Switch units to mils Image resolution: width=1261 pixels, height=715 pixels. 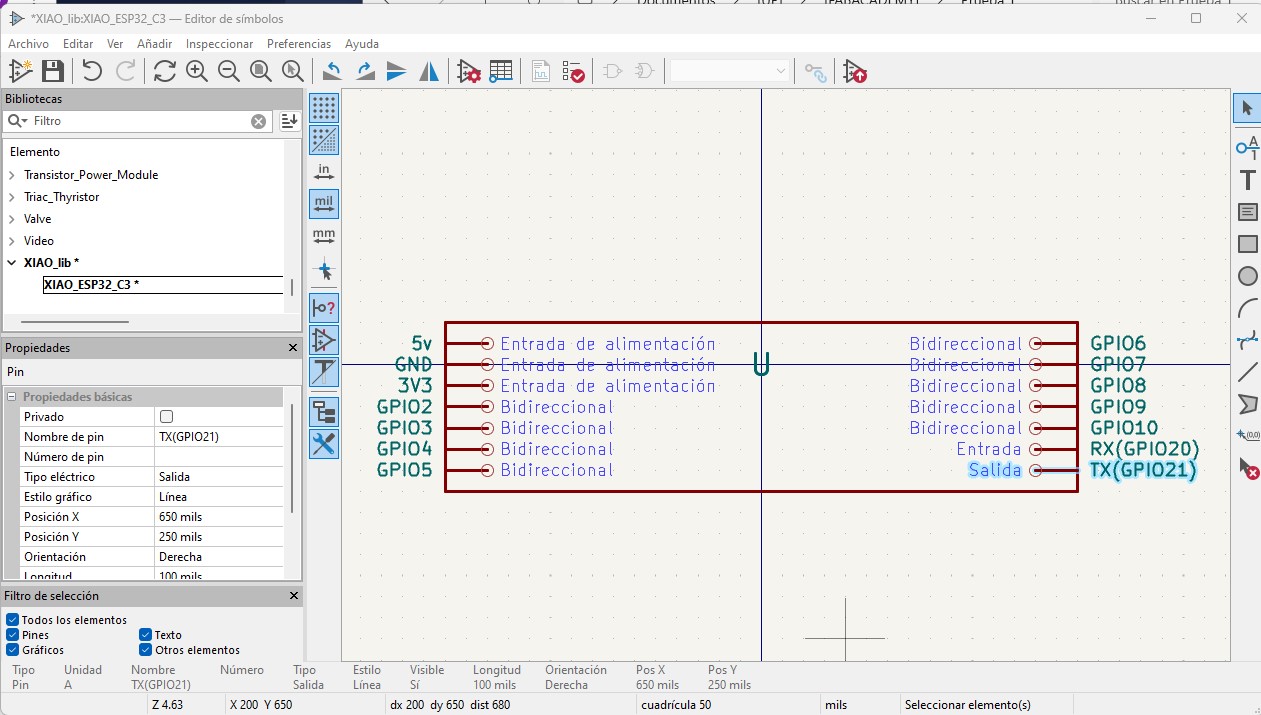pyautogui.click(x=324, y=204)
